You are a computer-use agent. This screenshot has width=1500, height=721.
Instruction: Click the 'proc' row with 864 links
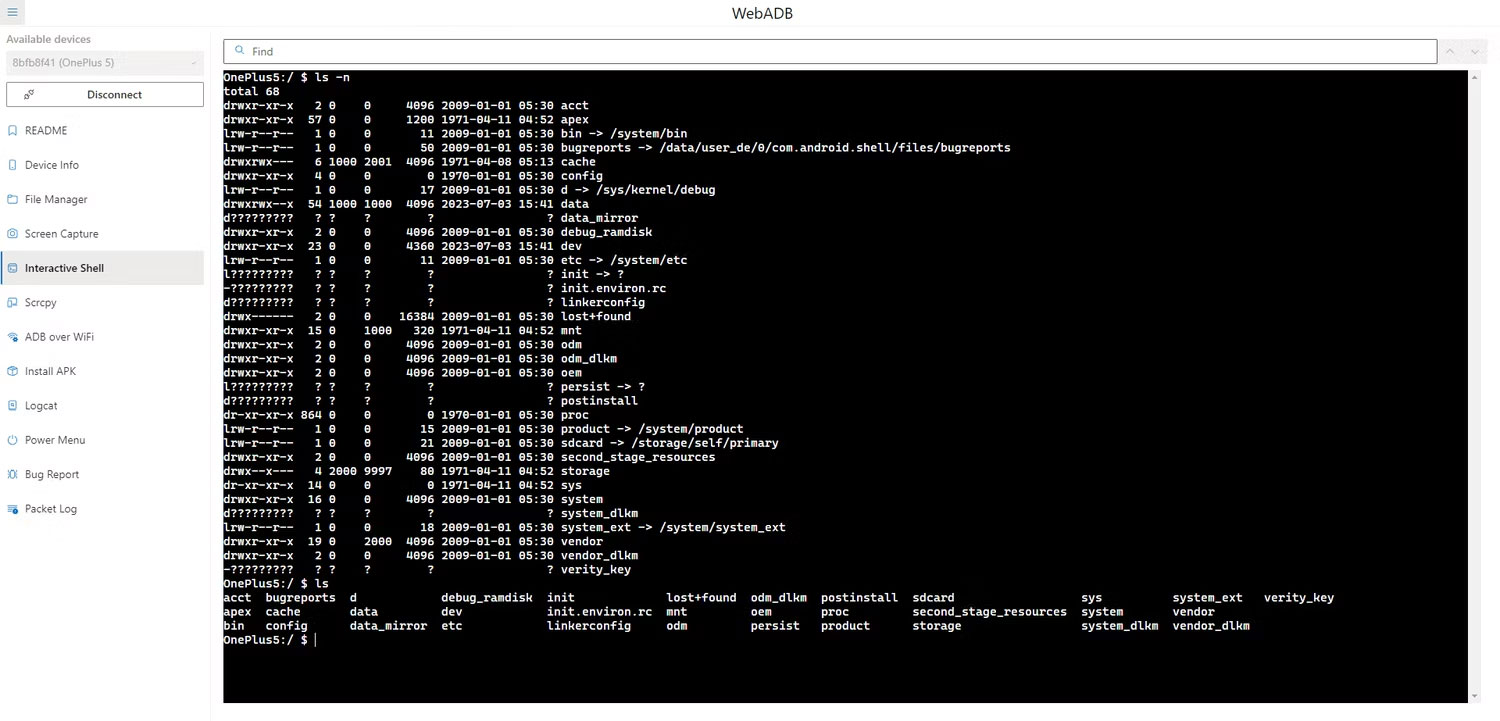(406, 415)
